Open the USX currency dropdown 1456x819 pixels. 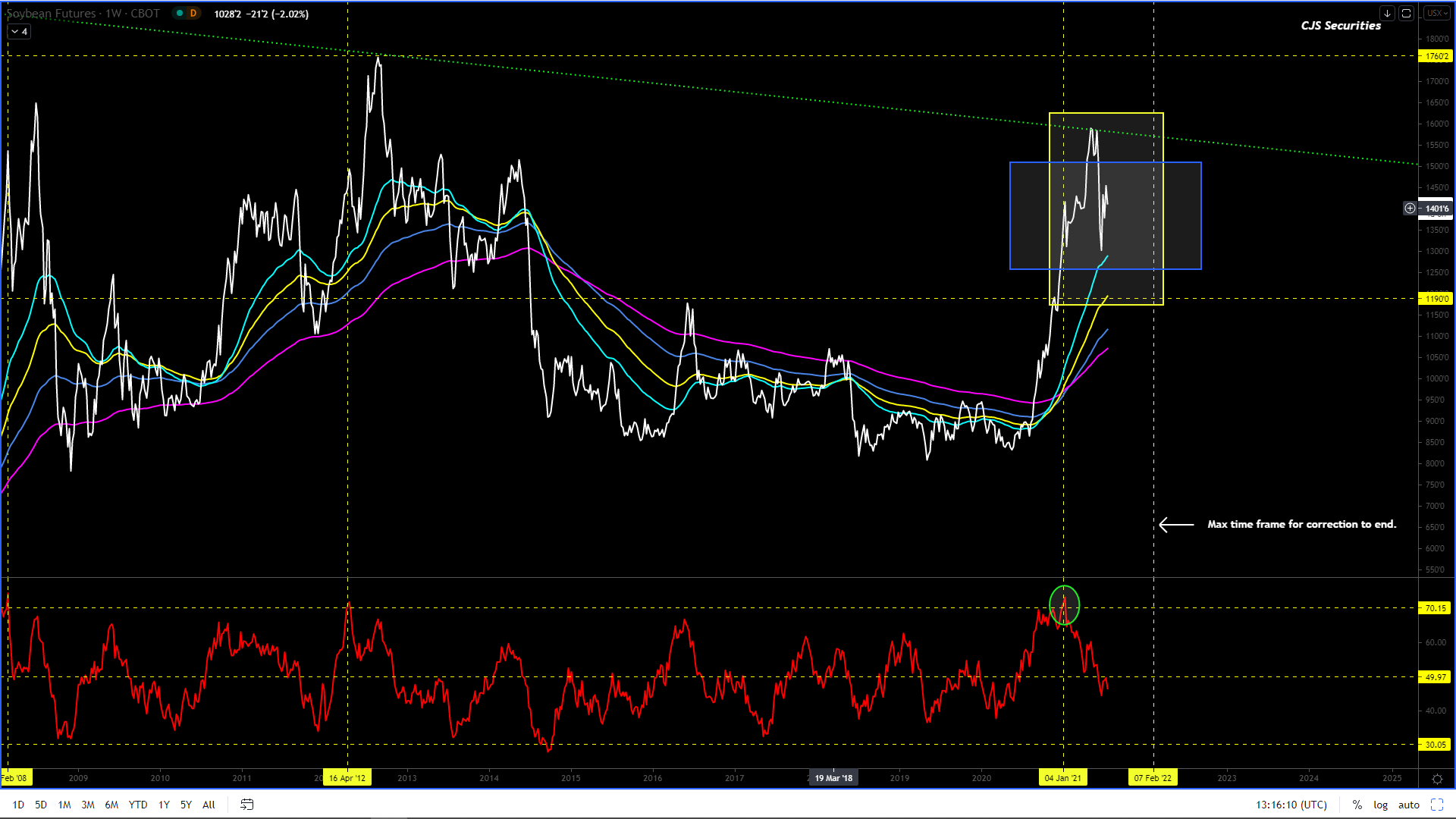pos(1436,14)
